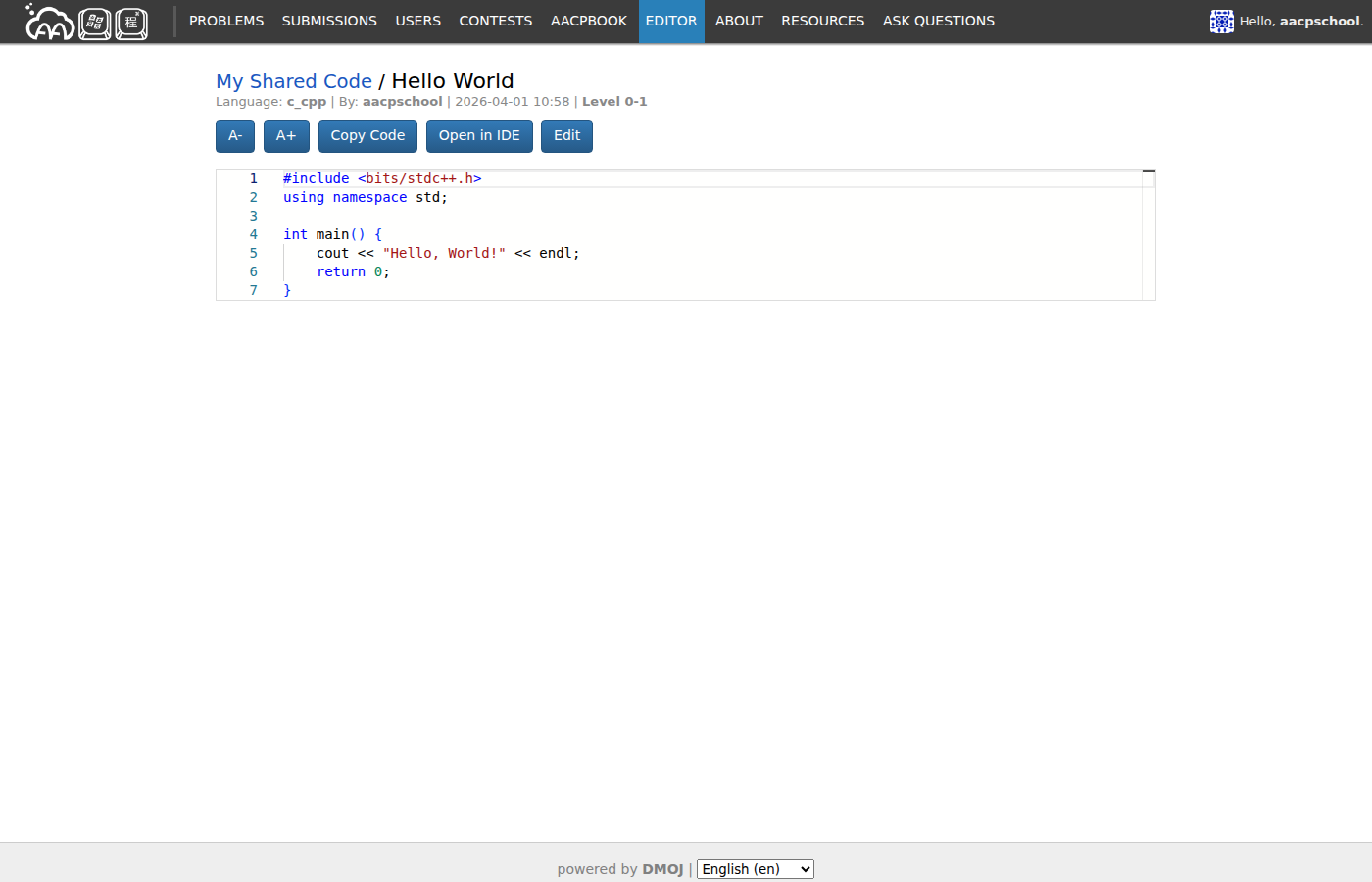
Task: Open Ask Questions page
Action: (938, 22)
